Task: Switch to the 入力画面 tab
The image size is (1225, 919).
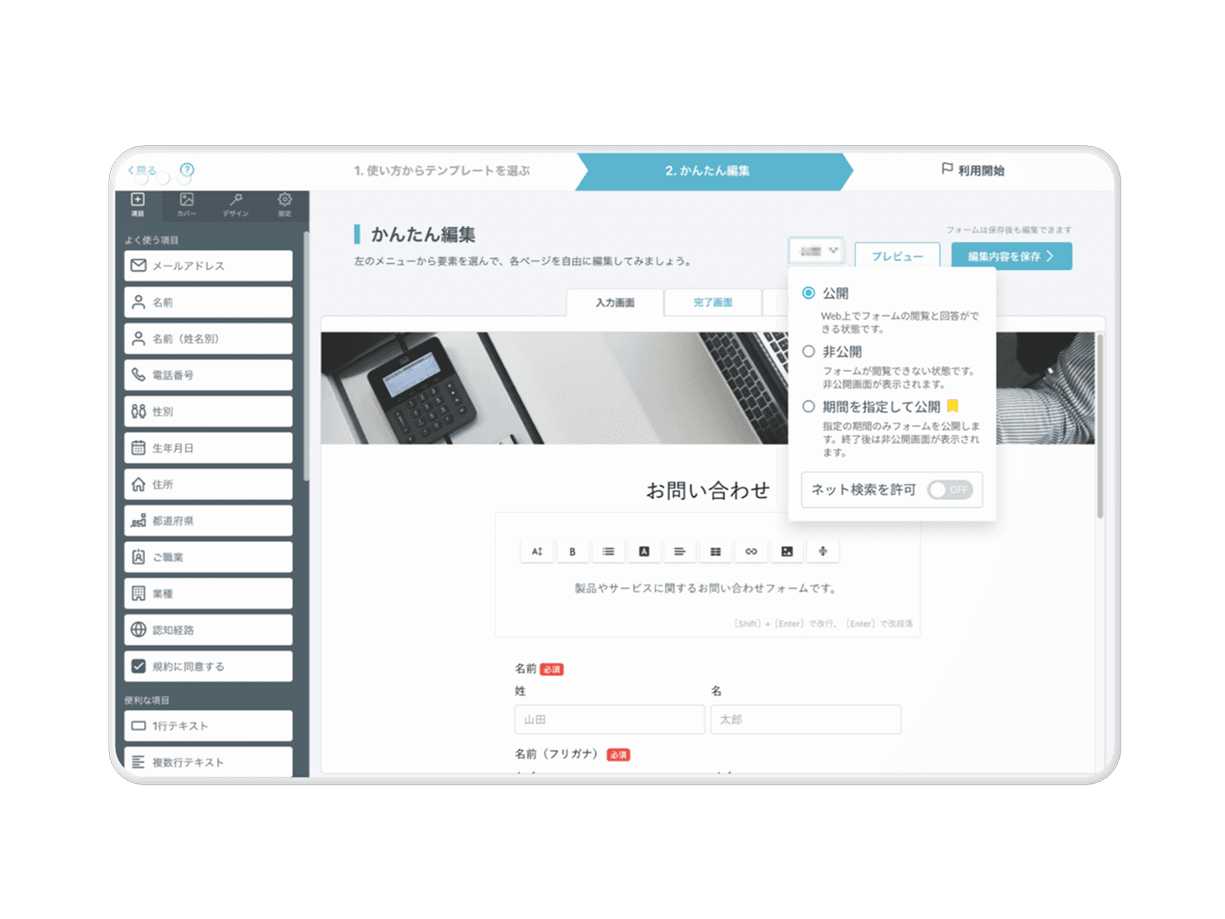Action: pyautogui.click(x=614, y=302)
